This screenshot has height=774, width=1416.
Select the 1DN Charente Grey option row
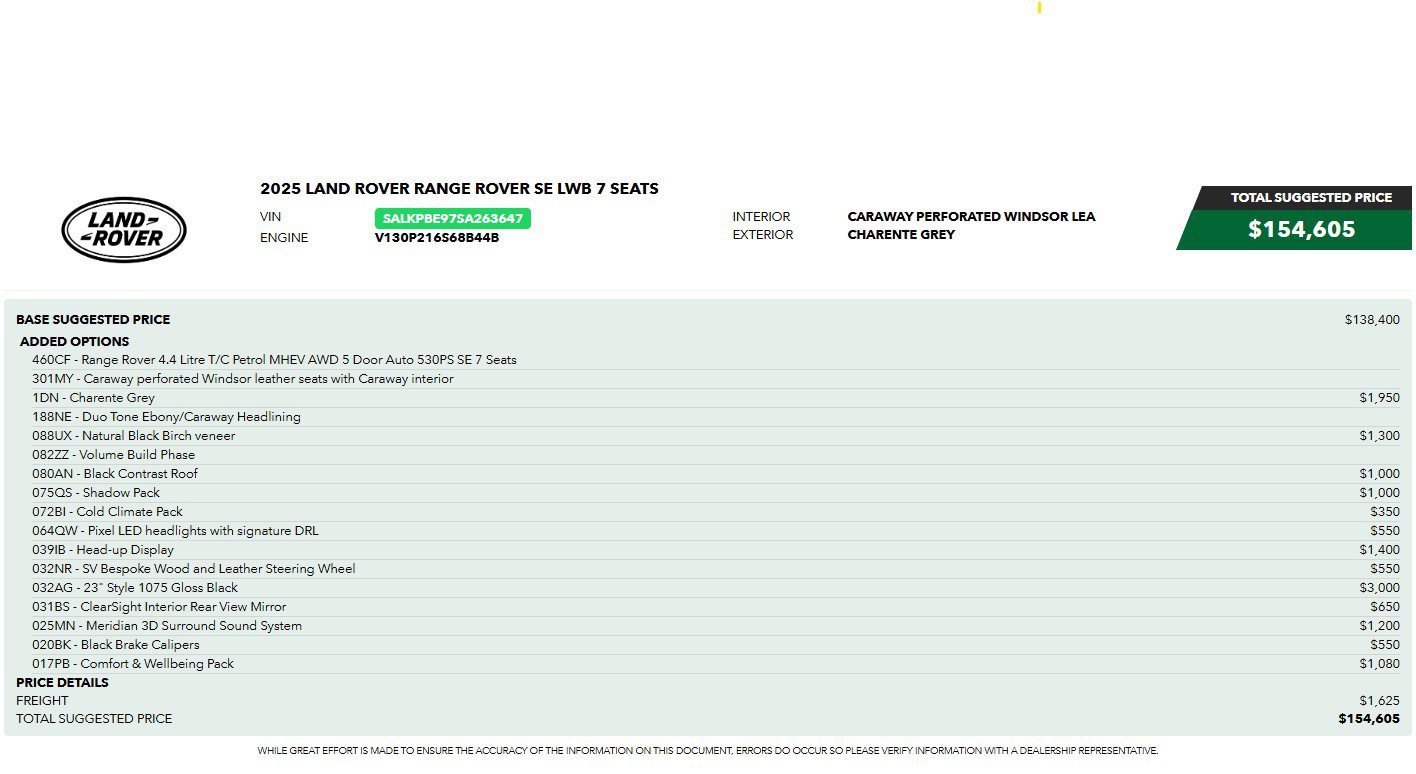(715, 398)
